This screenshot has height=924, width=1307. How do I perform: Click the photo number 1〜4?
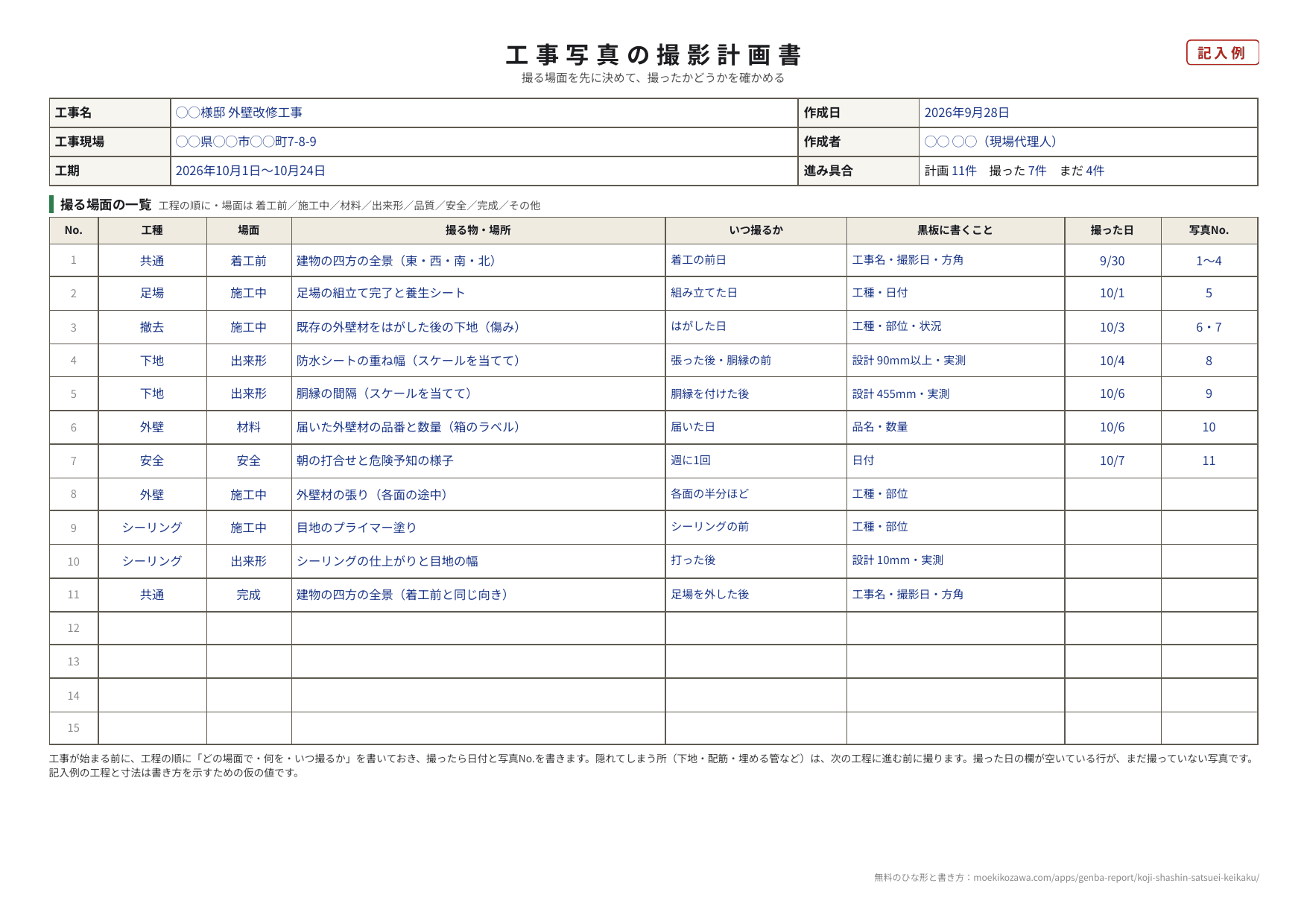point(1209,261)
